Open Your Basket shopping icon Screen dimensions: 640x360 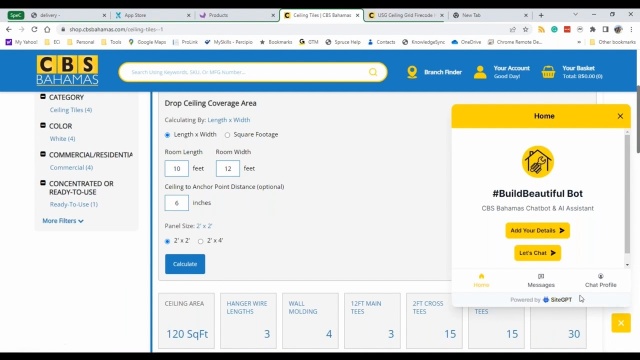[548, 72]
